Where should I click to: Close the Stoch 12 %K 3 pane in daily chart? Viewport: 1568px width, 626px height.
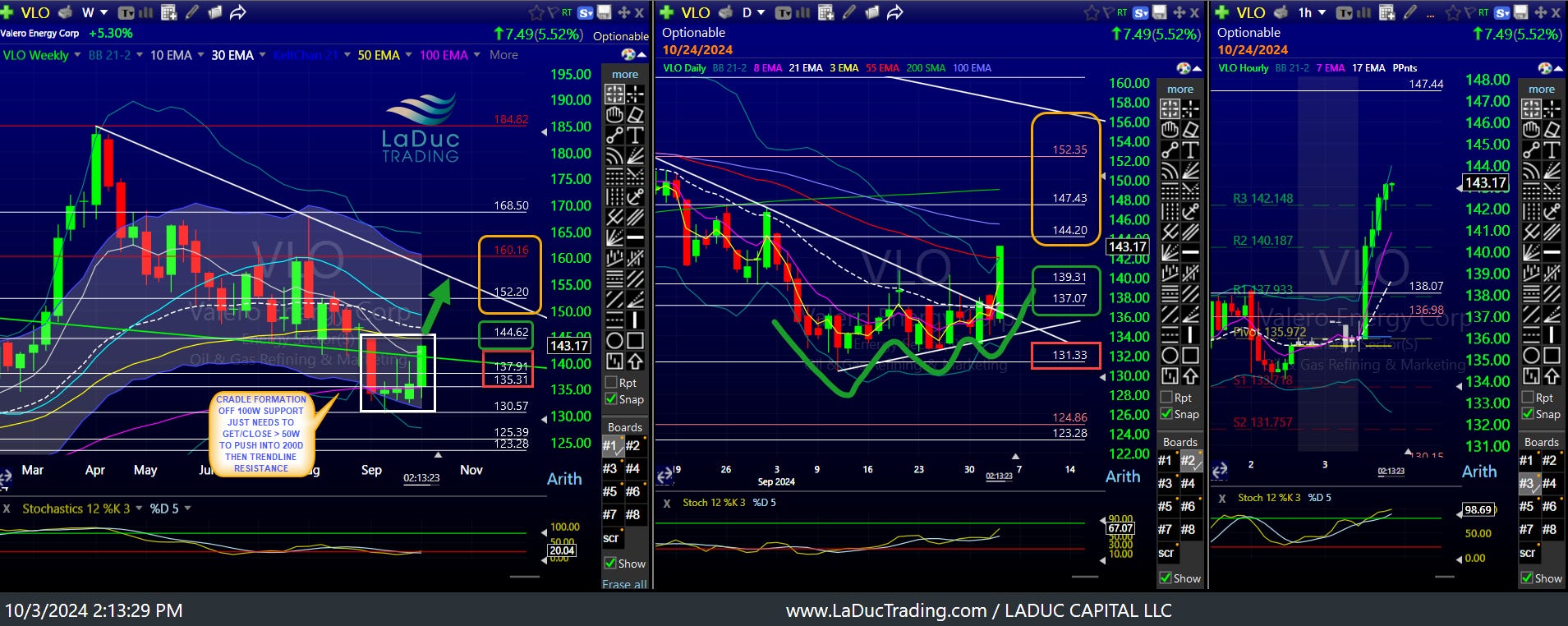pyautogui.click(x=667, y=503)
